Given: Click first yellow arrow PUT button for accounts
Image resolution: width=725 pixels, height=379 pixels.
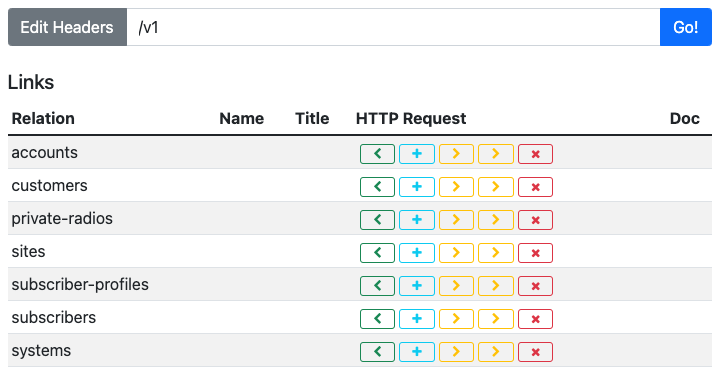Looking at the screenshot, I should click(x=456, y=154).
